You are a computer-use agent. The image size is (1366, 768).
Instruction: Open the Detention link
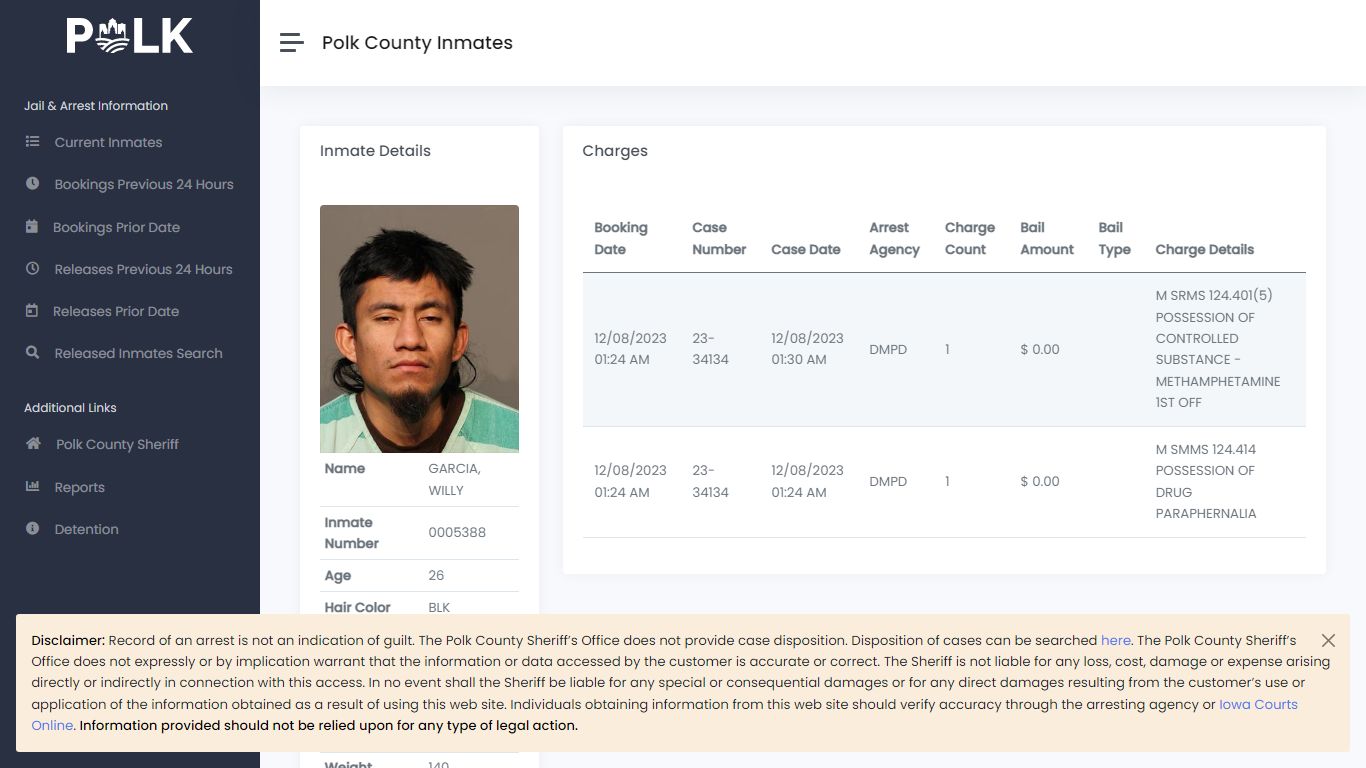pos(86,529)
